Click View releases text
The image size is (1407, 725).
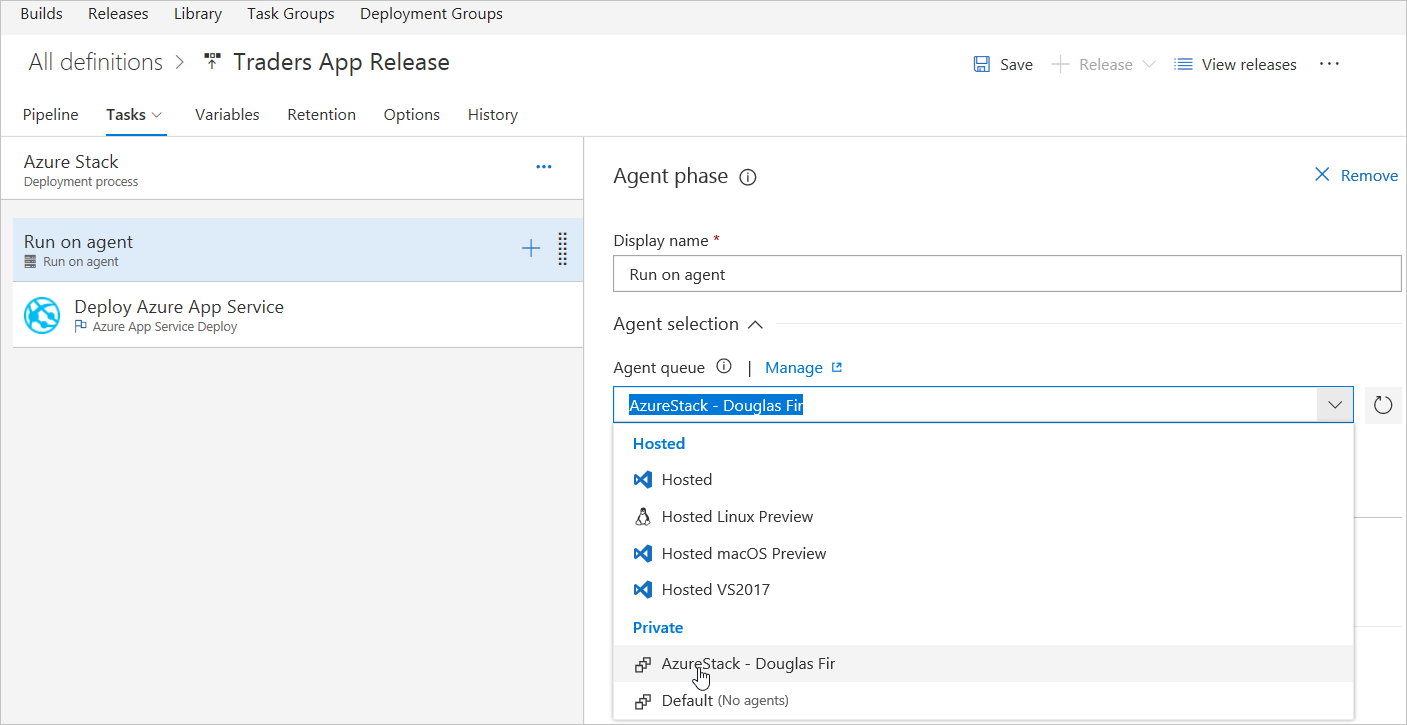[1249, 65]
